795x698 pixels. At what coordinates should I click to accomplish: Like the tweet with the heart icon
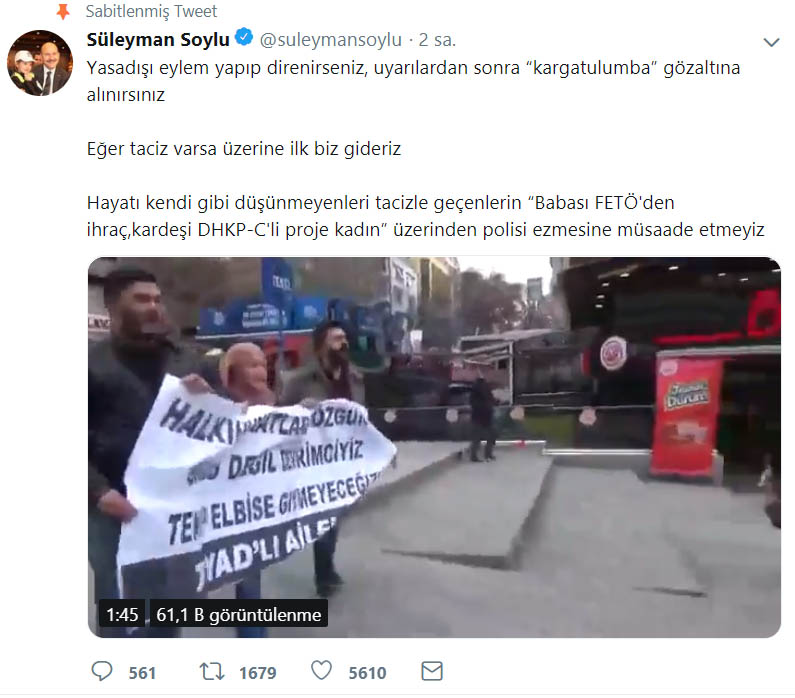click(321, 671)
